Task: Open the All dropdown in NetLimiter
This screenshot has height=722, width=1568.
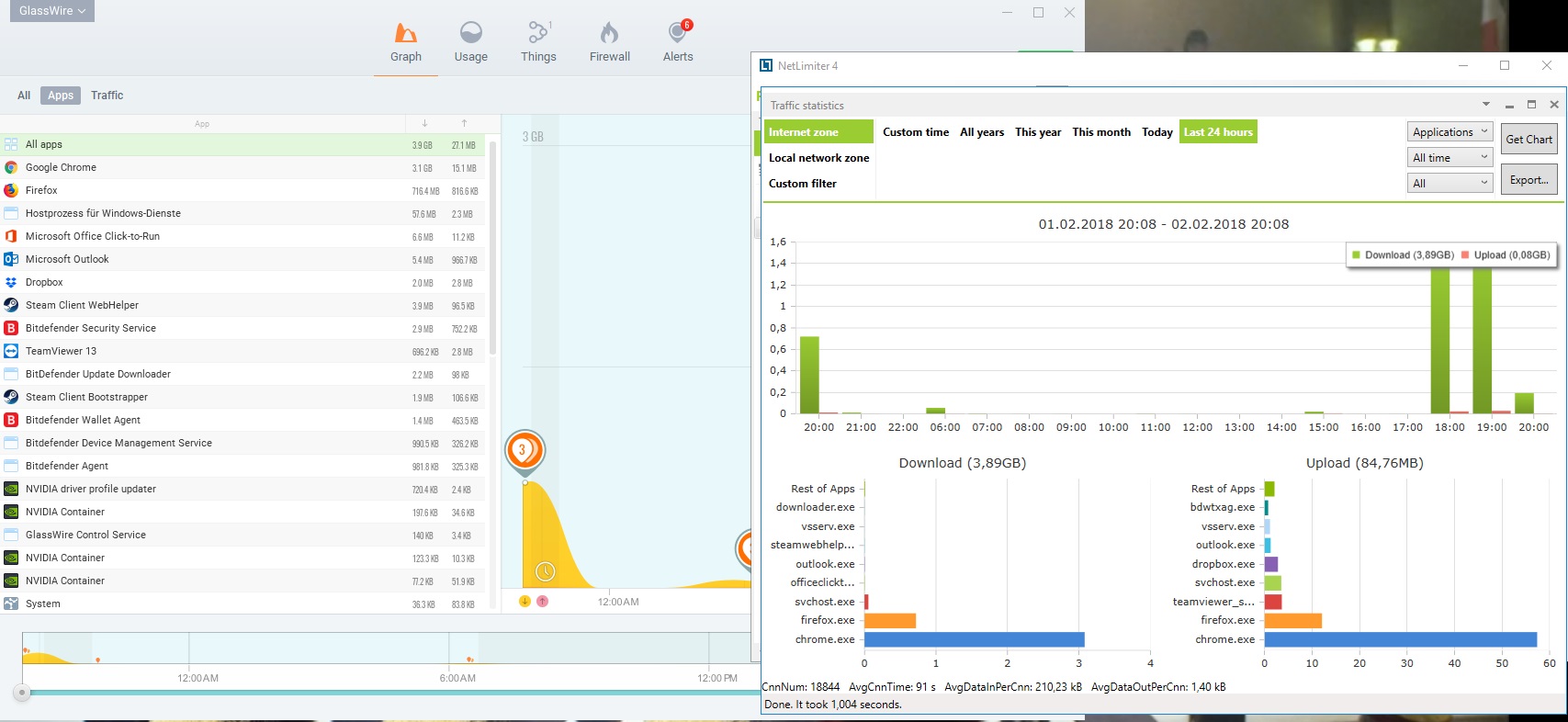Action: [x=1450, y=184]
